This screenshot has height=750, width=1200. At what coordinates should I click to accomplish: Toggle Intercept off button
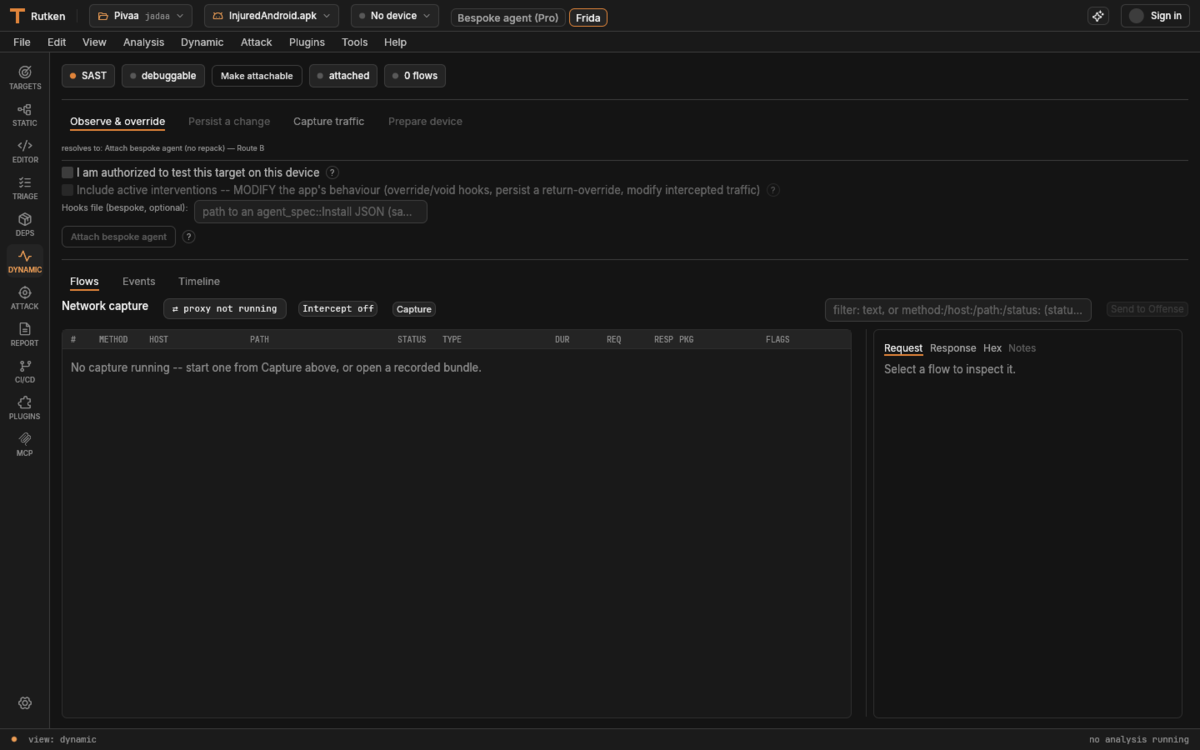tap(338, 309)
